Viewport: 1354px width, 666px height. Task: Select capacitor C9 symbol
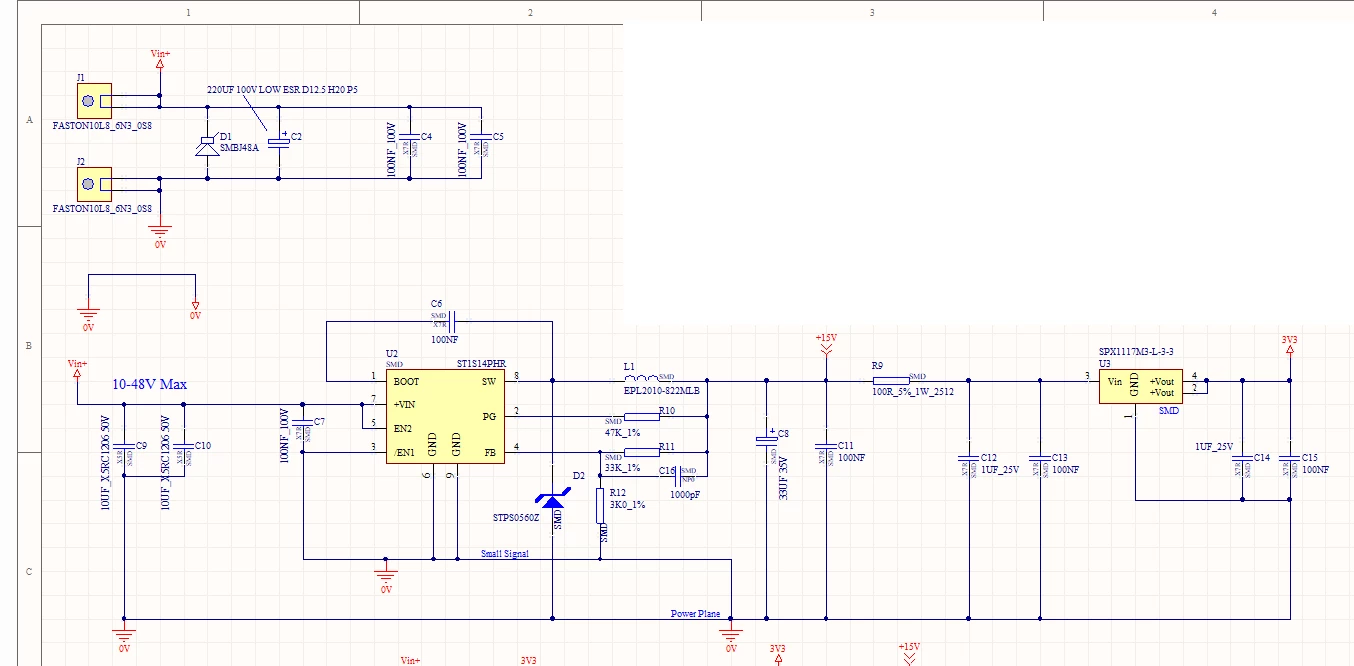click(123, 446)
